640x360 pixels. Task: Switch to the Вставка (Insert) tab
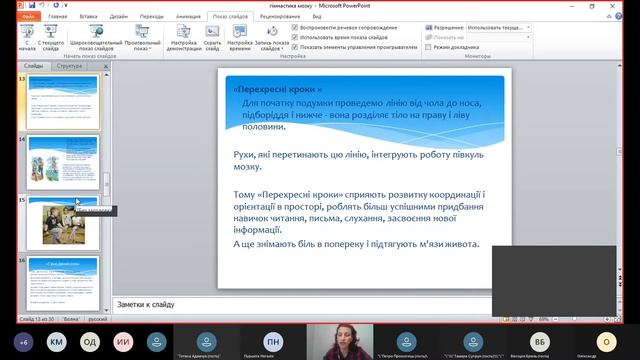pyautogui.click(x=88, y=16)
